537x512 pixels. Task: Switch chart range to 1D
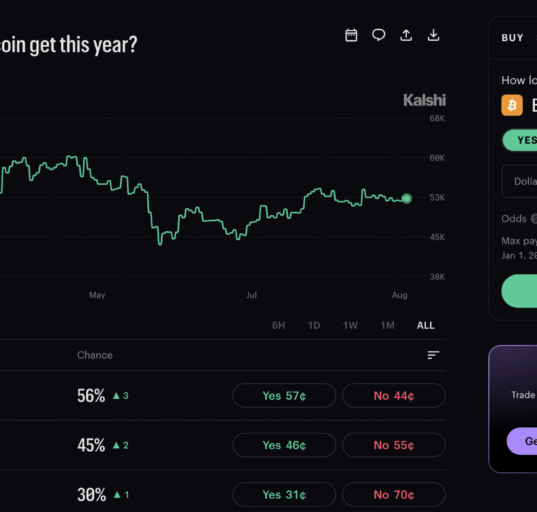coord(314,325)
